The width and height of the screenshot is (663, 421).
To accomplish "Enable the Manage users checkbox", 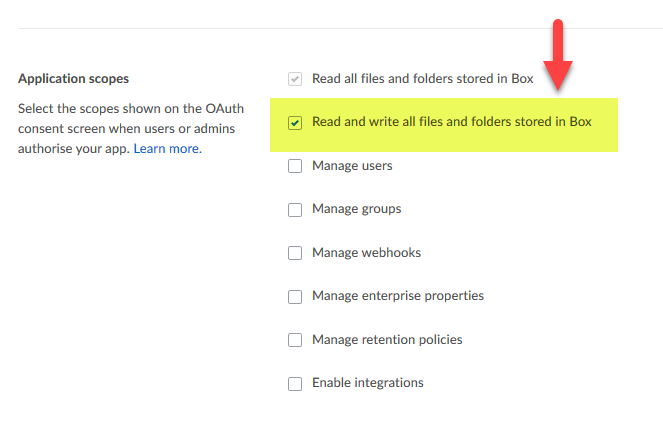I will coord(295,167).
